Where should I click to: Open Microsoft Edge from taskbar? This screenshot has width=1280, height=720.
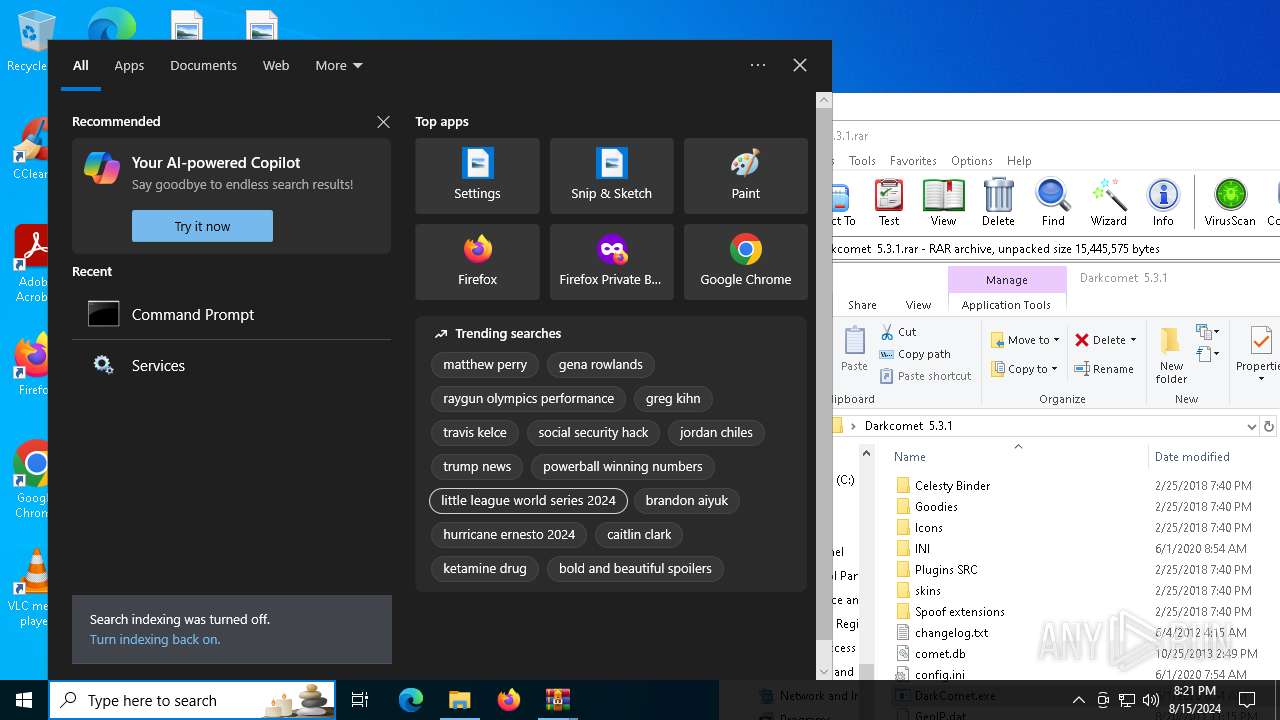tap(411, 700)
